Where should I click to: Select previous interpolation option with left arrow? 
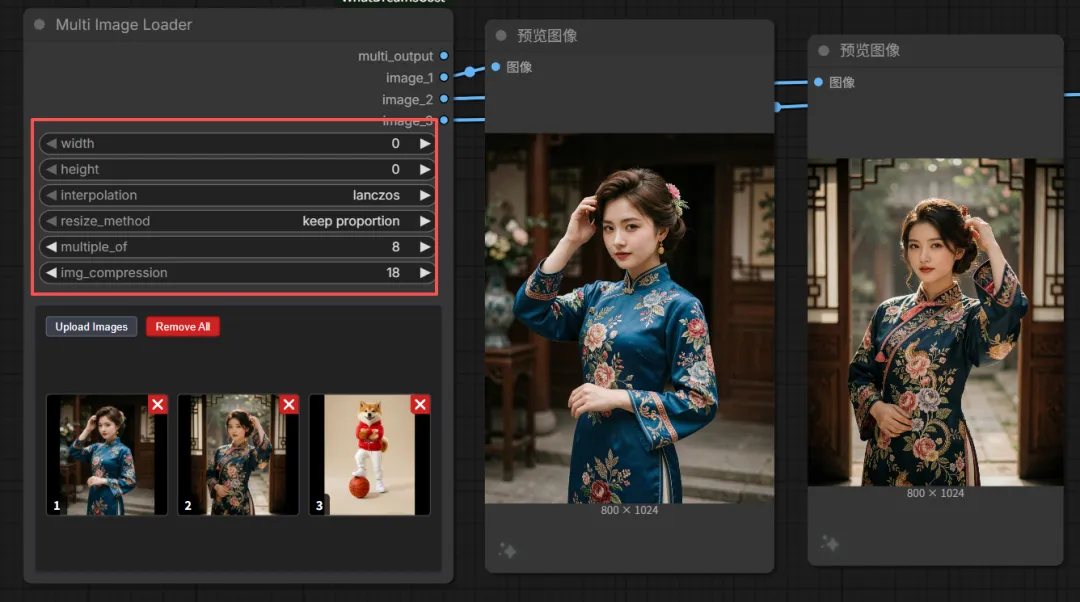51,195
